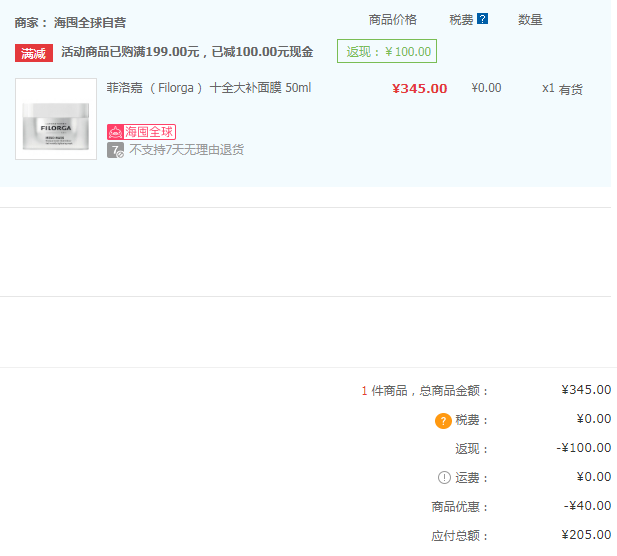Click the 应付总额 amount ¥205.00
617x556 pixels.
[586, 534]
